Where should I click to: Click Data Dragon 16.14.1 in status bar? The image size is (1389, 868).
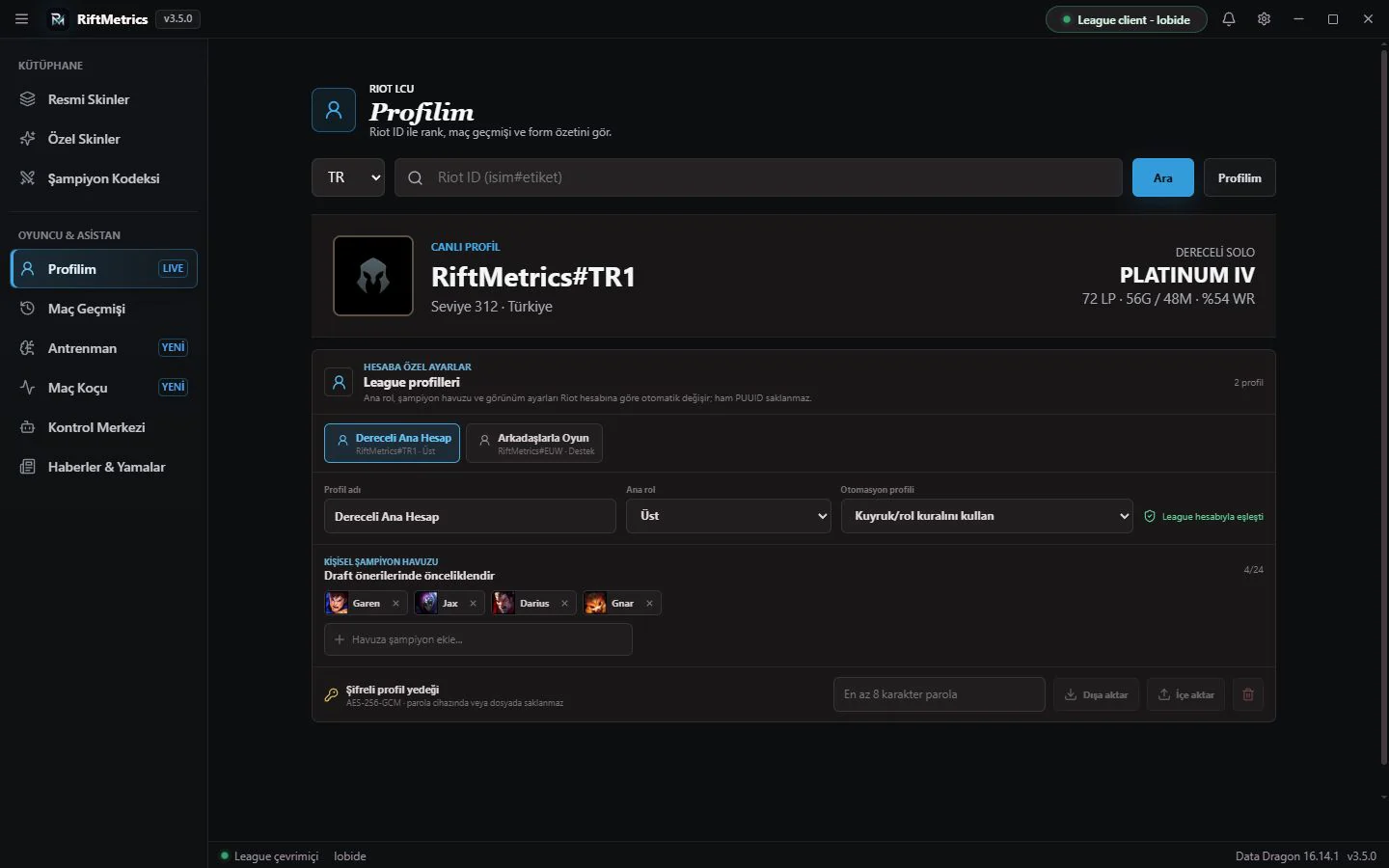pyautogui.click(x=1287, y=856)
